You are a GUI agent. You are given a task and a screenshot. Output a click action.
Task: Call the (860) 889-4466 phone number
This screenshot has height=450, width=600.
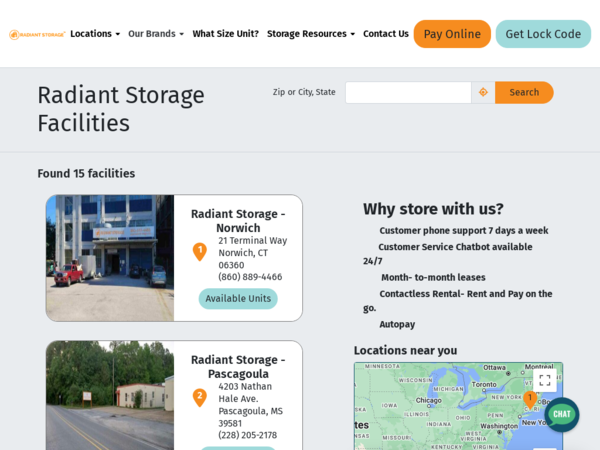pyautogui.click(x=250, y=277)
